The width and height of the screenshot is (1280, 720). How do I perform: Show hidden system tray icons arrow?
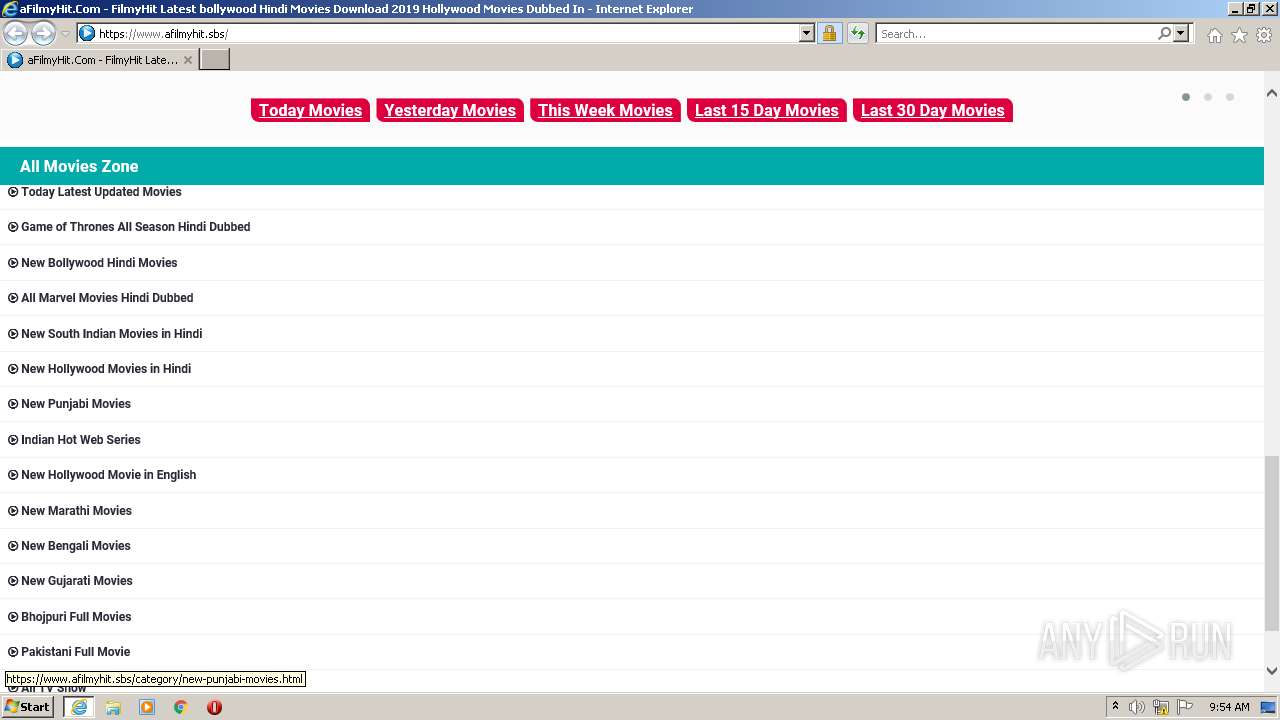tap(1116, 707)
